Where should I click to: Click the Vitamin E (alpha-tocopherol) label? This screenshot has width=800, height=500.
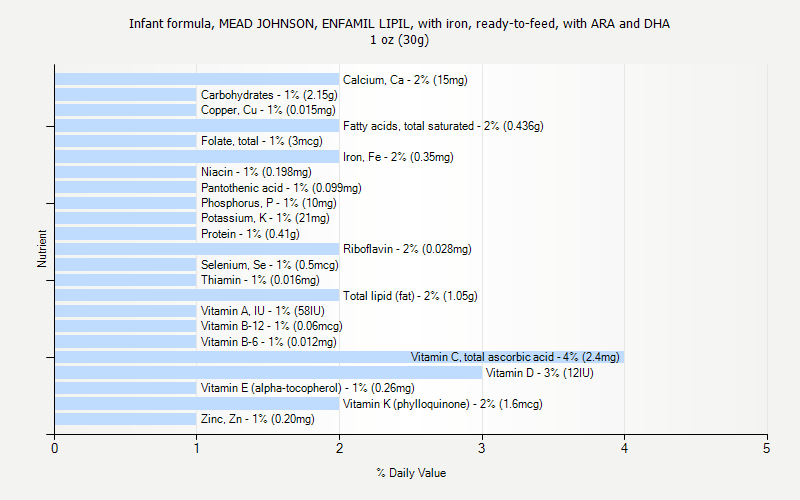[x=271, y=388]
